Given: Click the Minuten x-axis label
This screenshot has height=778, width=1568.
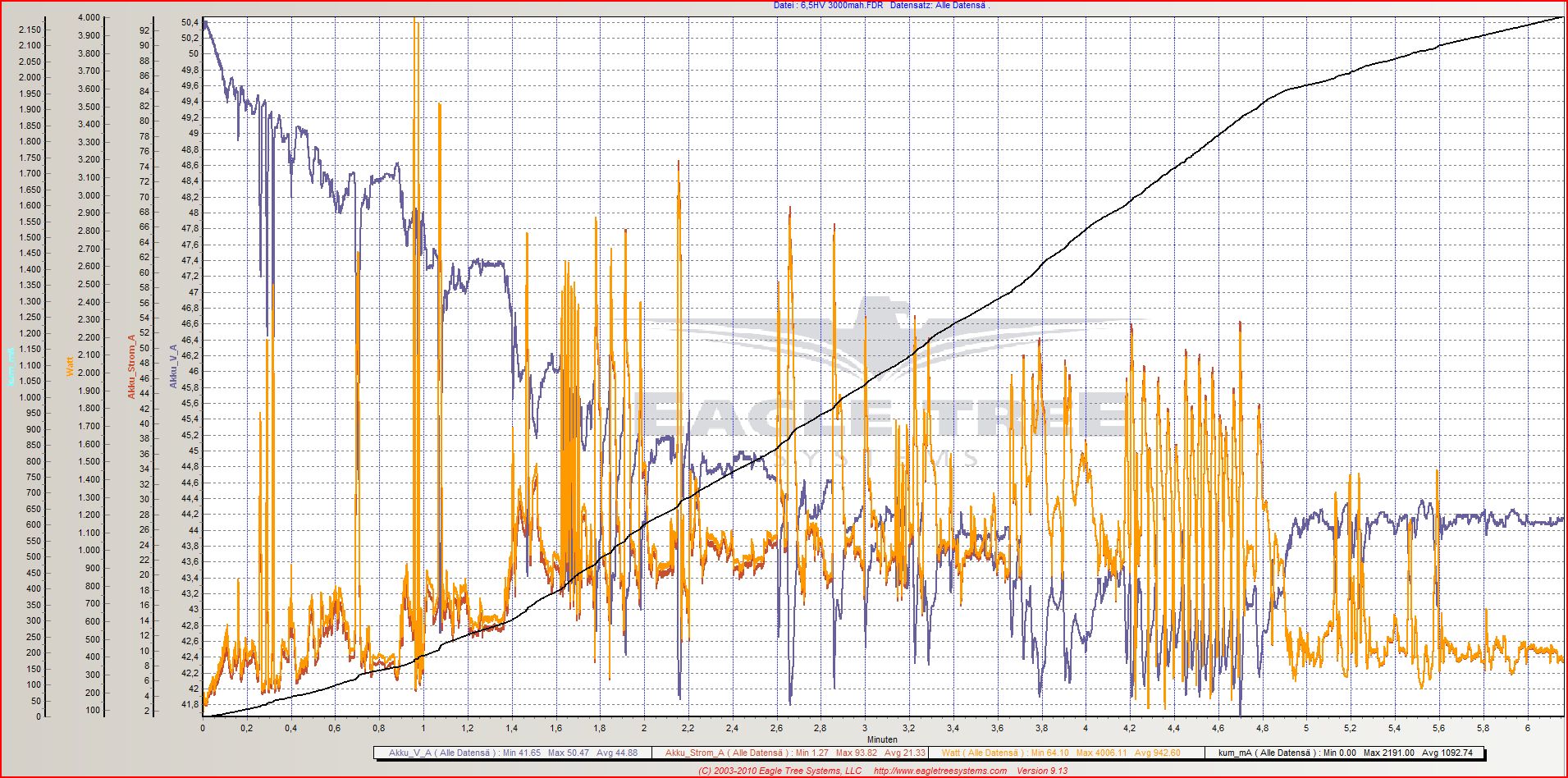Looking at the screenshot, I should click(x=882, y=739).
